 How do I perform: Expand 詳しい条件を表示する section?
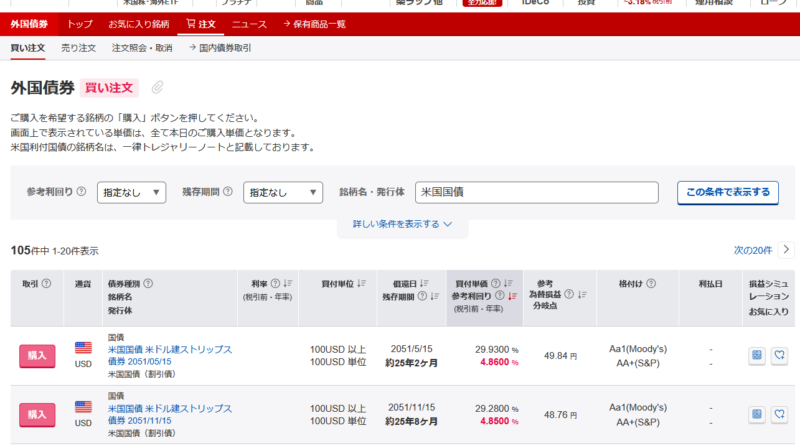click(403, 224)
